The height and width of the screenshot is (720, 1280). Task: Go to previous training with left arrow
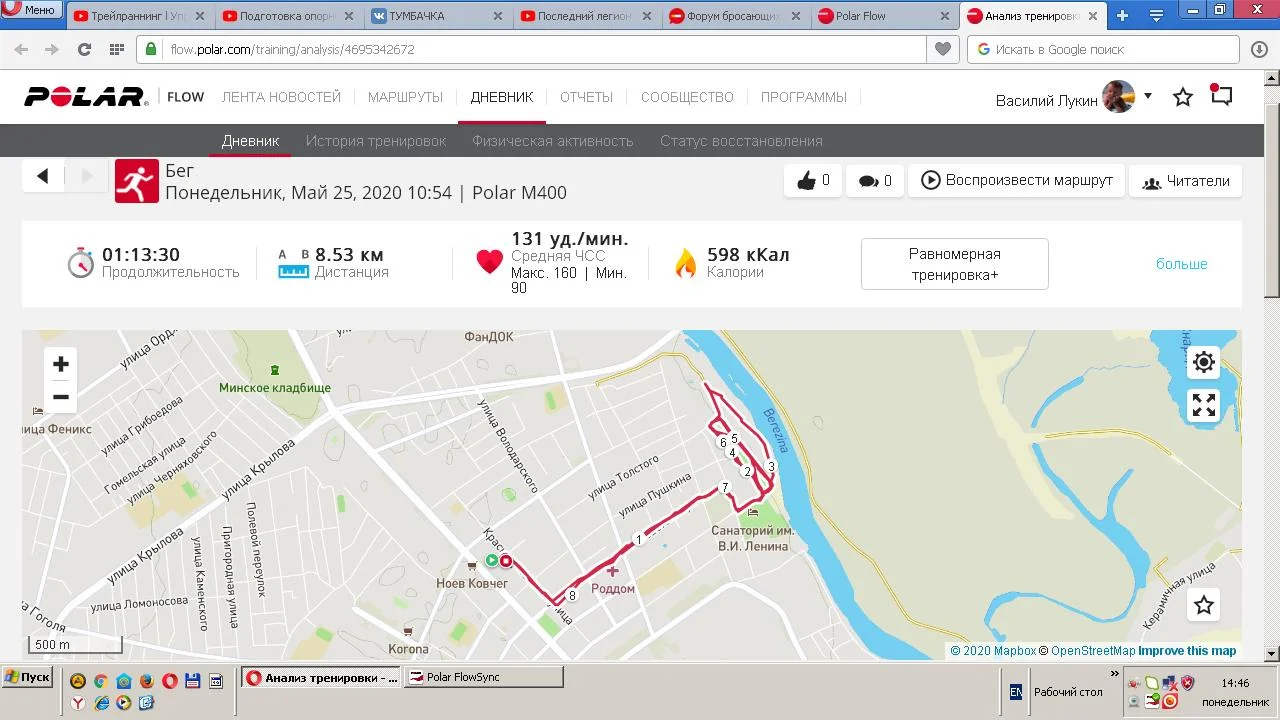pyautogui.click(x=43, y=176)
